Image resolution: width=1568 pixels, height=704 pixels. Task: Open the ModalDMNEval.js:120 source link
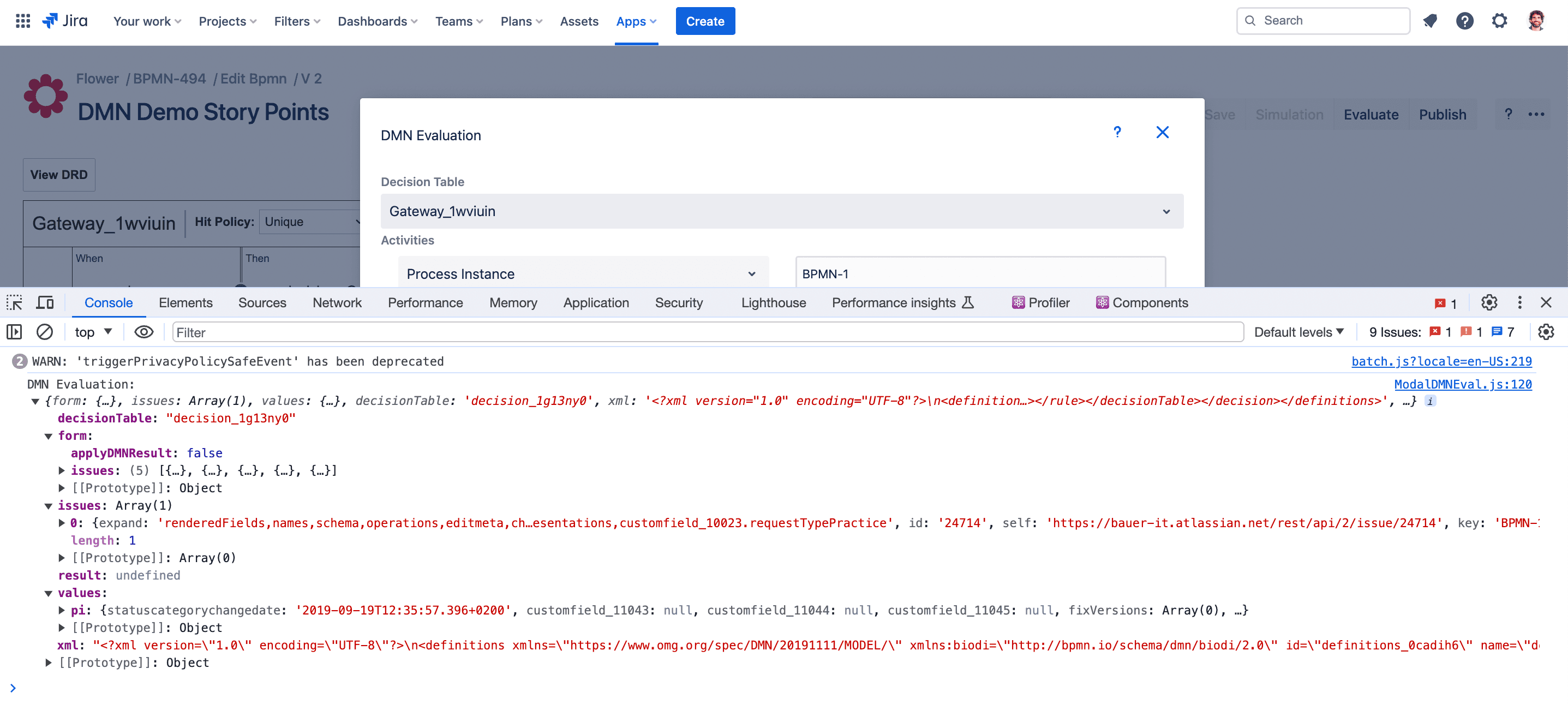1462,384
